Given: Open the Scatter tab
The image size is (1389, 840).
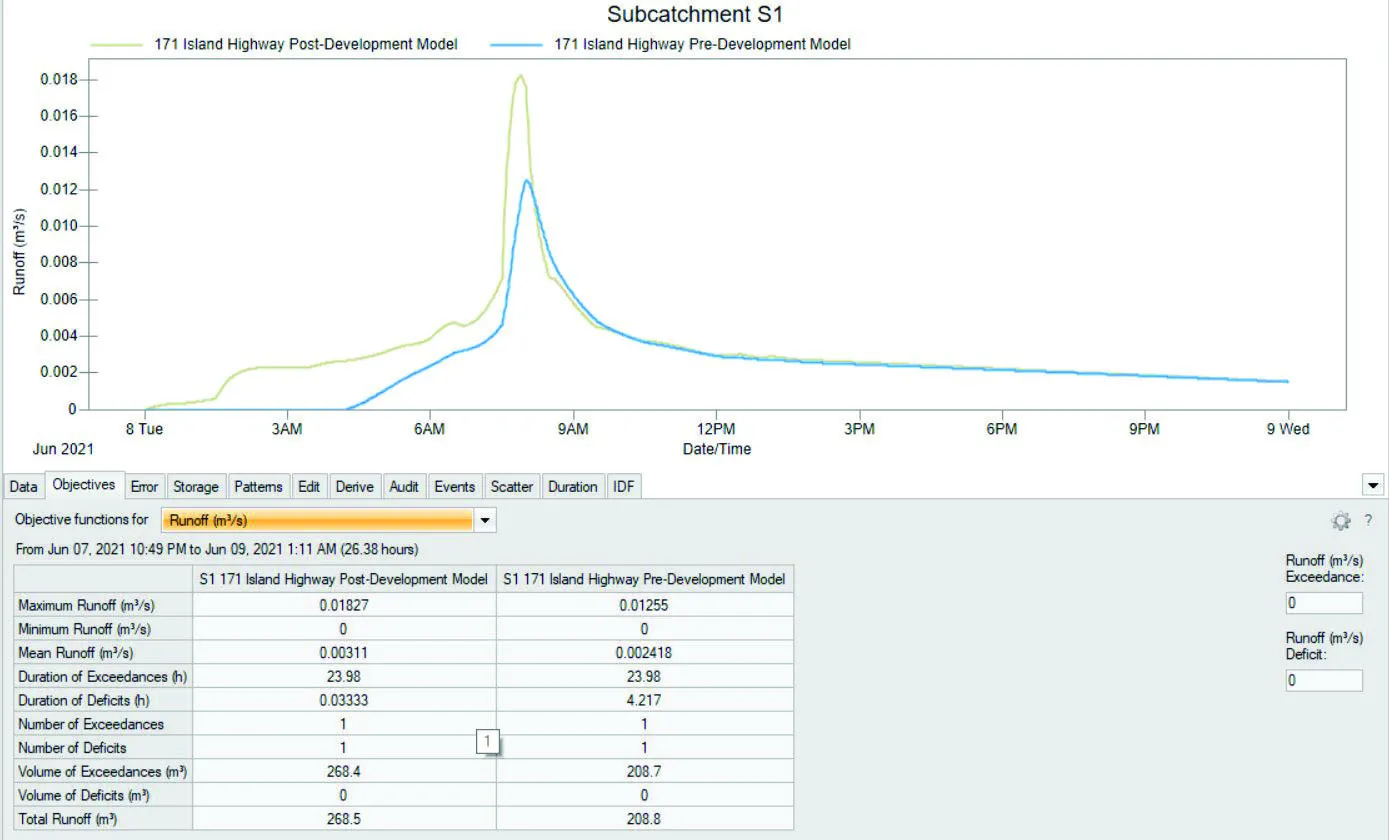Looking at the screenshot, I should 512,487.
